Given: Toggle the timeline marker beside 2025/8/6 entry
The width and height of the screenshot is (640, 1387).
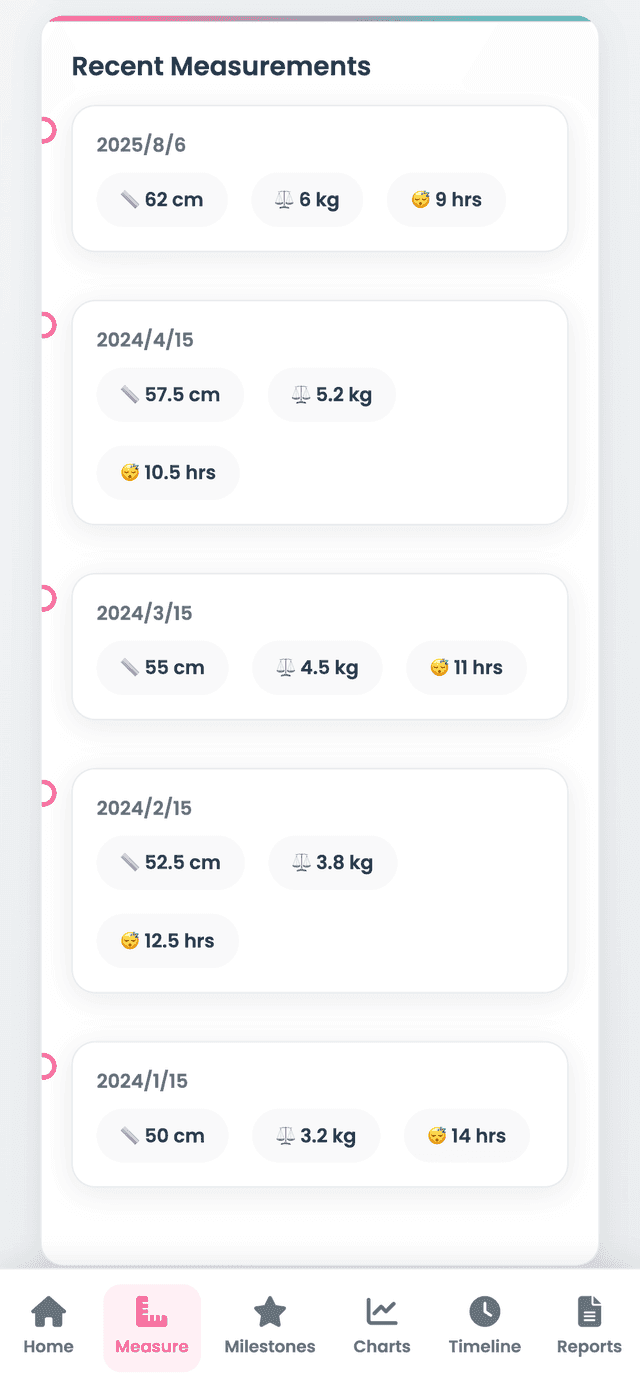Looking at the screenshot, I should click(x=45, y=130).
